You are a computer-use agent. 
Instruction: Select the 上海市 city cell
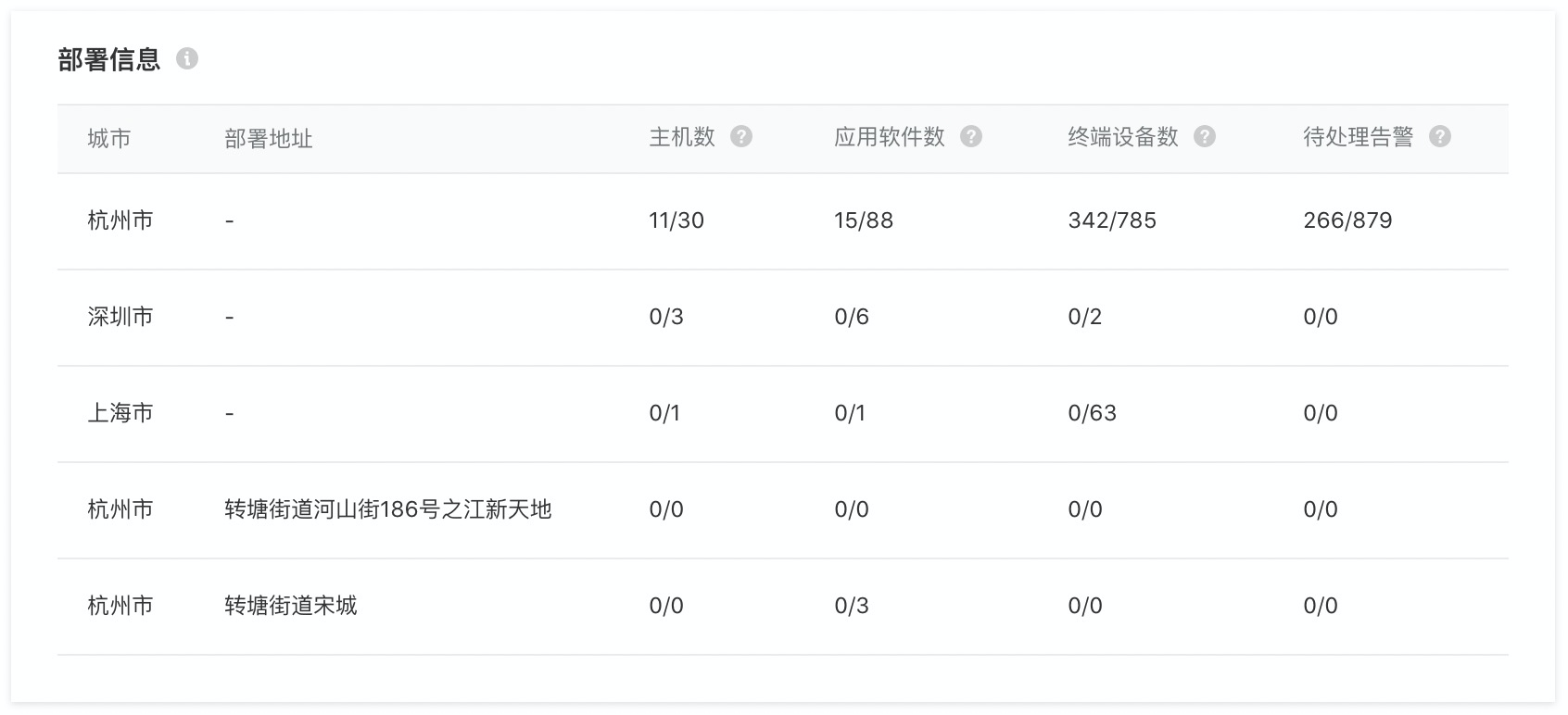[x=120, y=413]
